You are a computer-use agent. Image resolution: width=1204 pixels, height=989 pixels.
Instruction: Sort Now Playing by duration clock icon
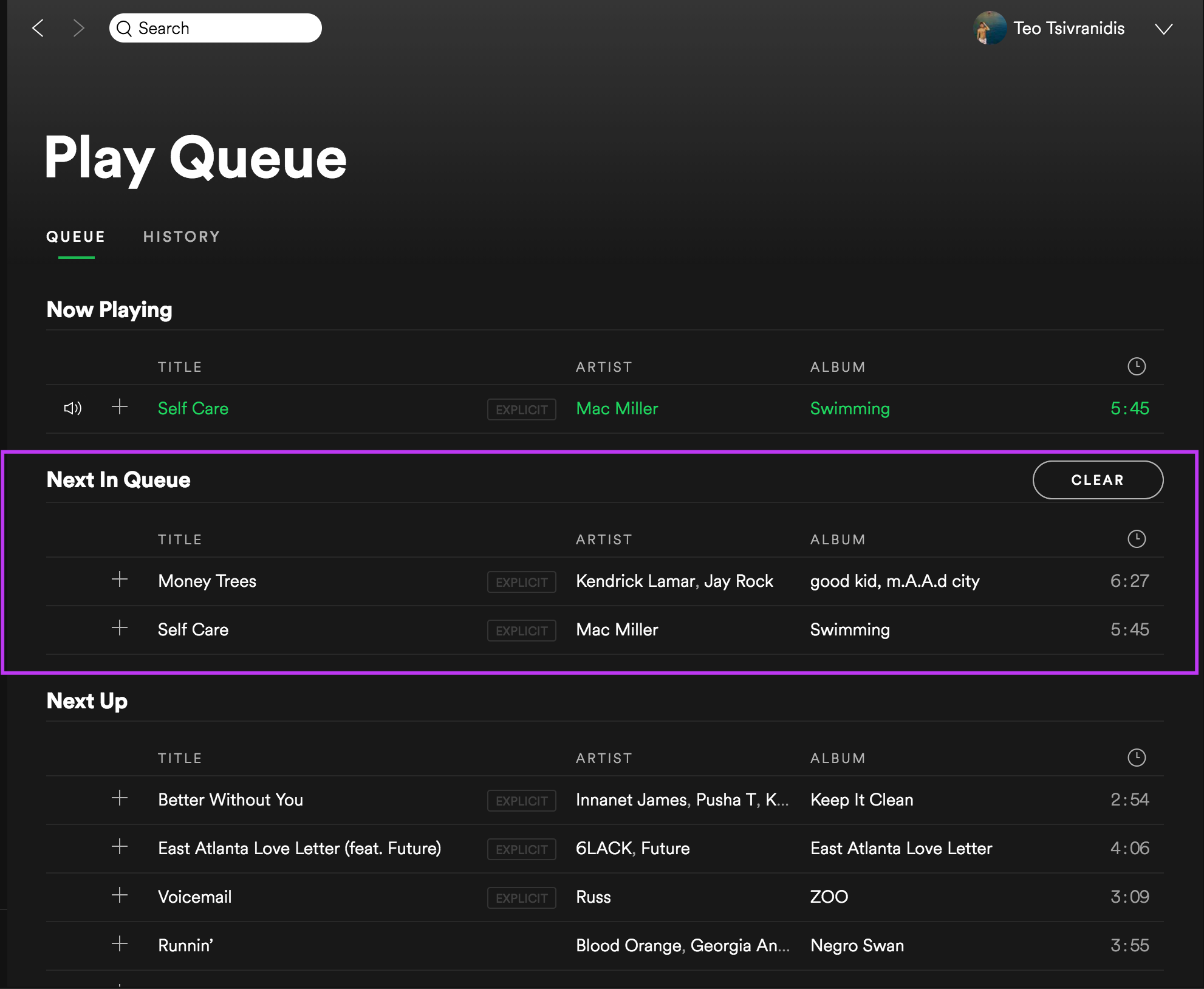[x=1137, y=366]
